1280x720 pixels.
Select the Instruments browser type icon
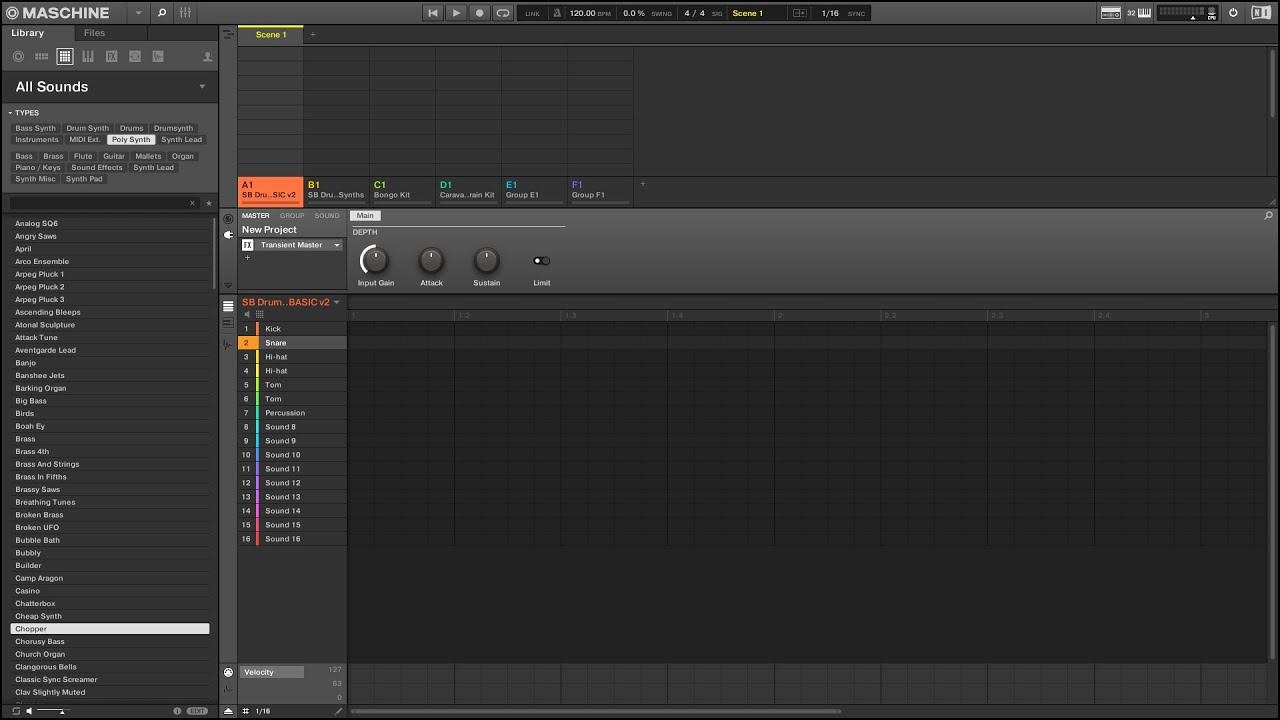tap(88, 57)
